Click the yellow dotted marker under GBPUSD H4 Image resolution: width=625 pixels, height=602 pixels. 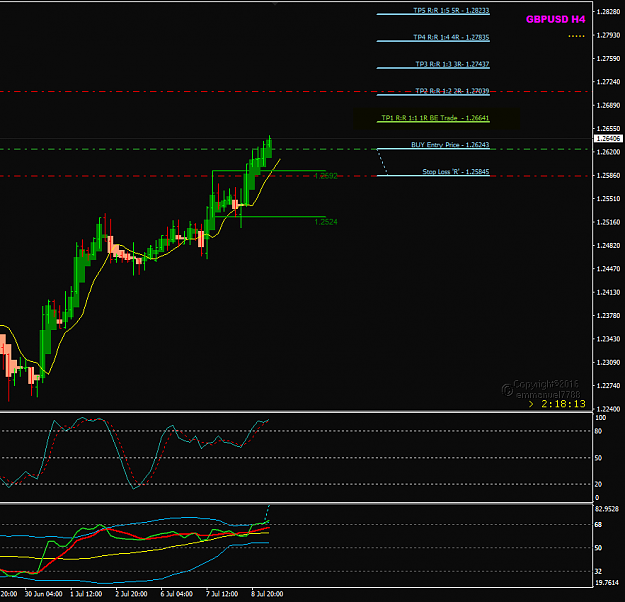pyautogui.click(x=576, y=36)
